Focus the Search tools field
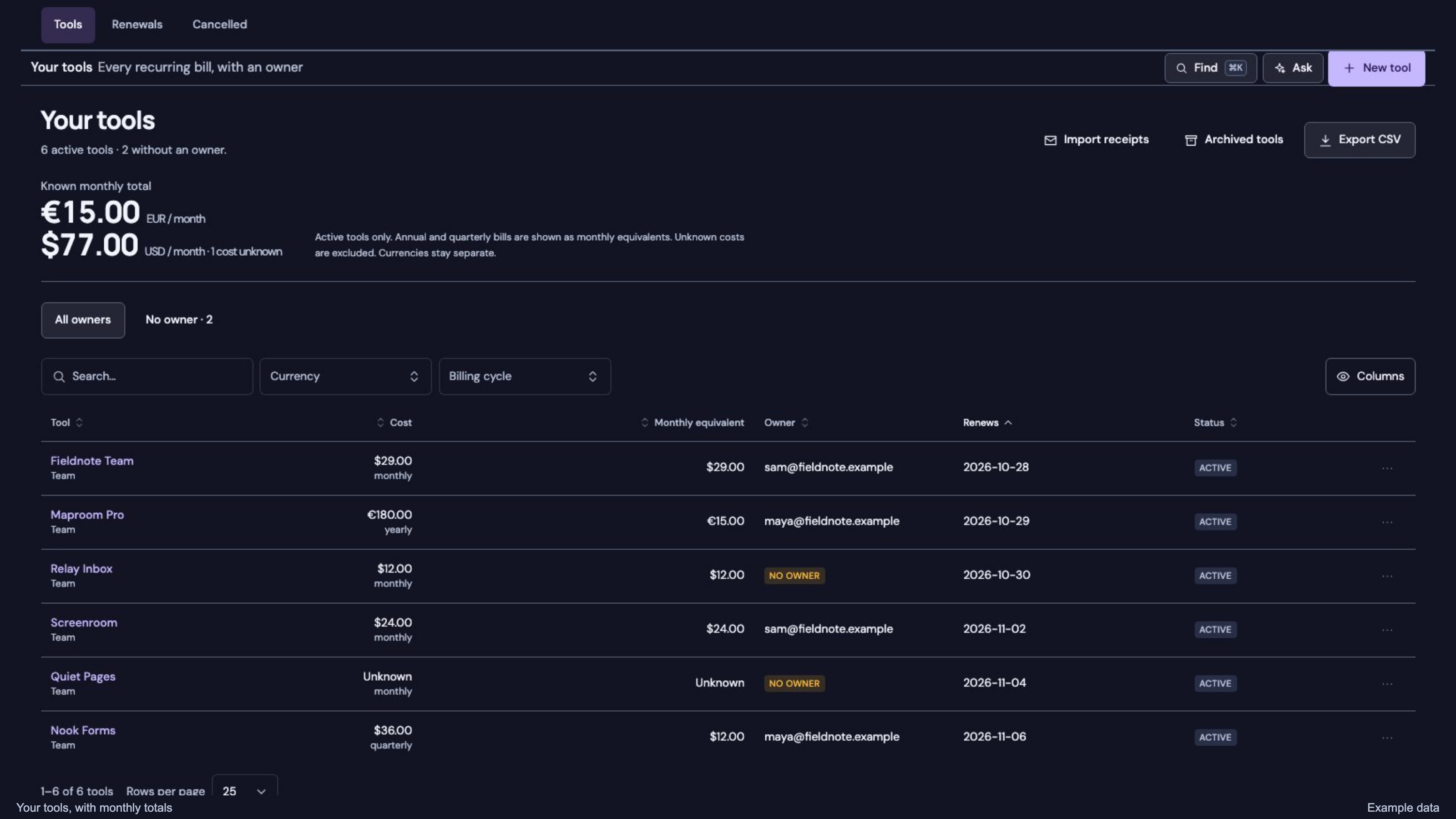This screenshot has height=819, width=1456. (147, 376)
